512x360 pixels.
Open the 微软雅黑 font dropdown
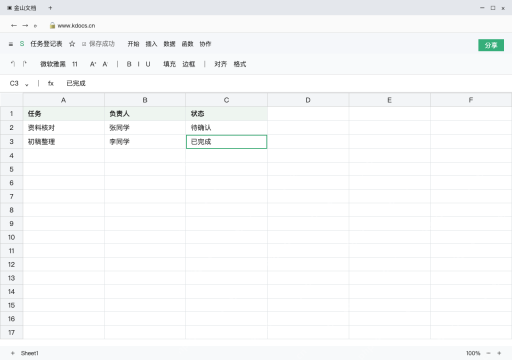pyautogui.click(x=53, y=64)
